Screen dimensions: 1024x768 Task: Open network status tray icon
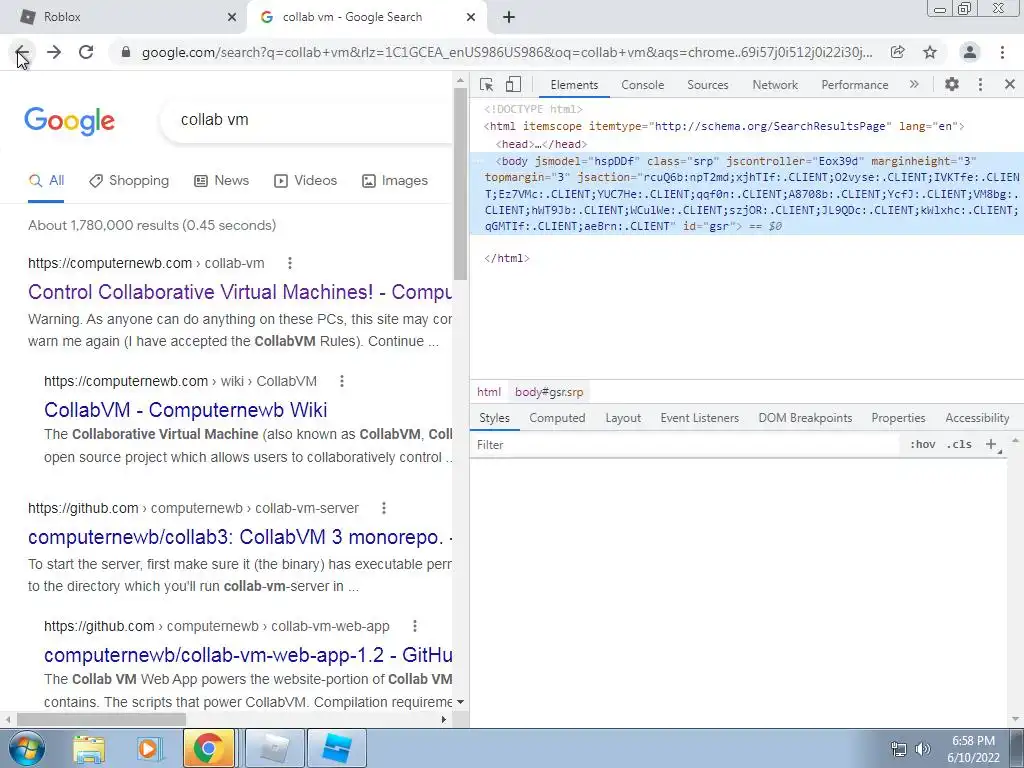(x=899, y=749)
